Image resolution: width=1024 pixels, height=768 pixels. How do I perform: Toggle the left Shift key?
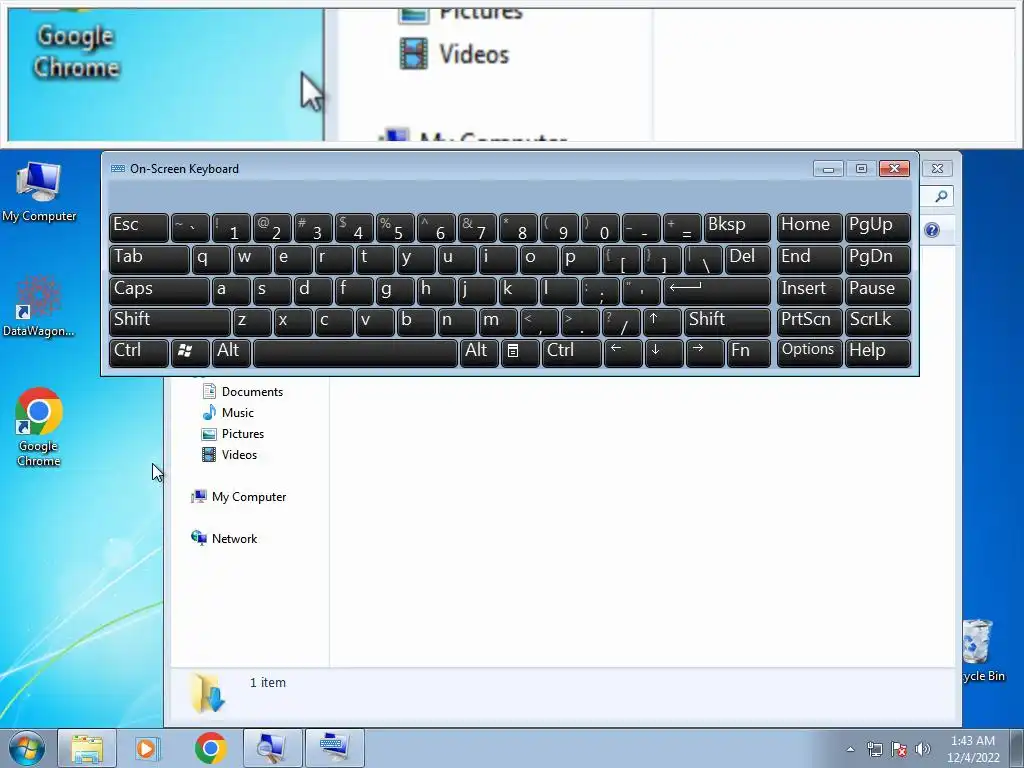coord(169,321)
